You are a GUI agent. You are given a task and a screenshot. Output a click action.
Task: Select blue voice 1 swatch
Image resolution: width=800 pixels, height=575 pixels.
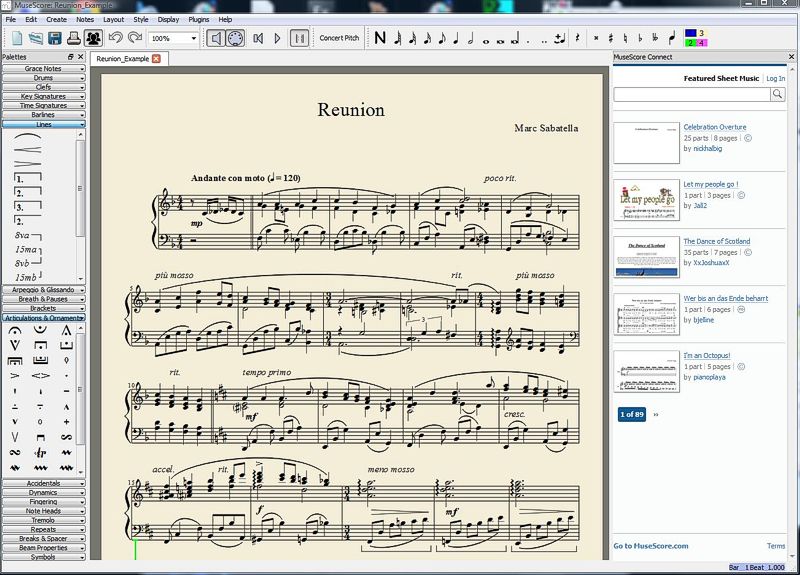(x=690, y=33)
